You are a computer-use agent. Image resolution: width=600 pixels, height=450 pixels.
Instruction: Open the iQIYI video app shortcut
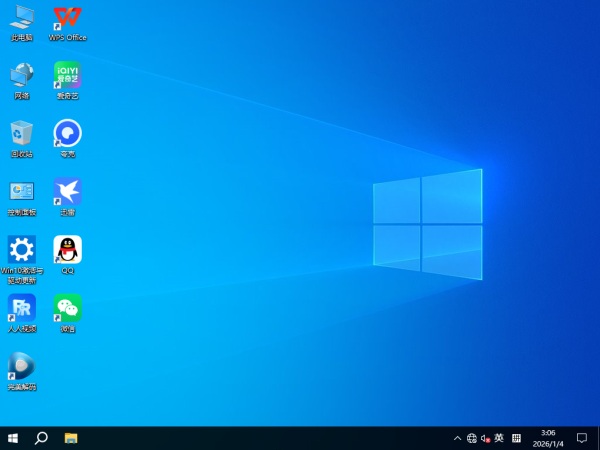68,75
